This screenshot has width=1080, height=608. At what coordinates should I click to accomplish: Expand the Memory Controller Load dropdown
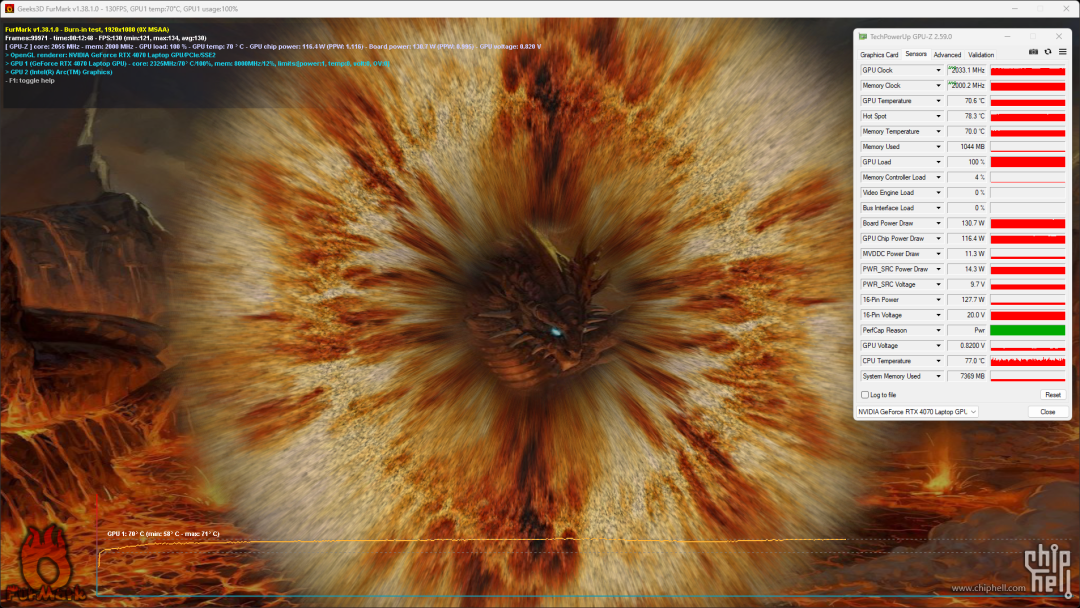point(938,178)
